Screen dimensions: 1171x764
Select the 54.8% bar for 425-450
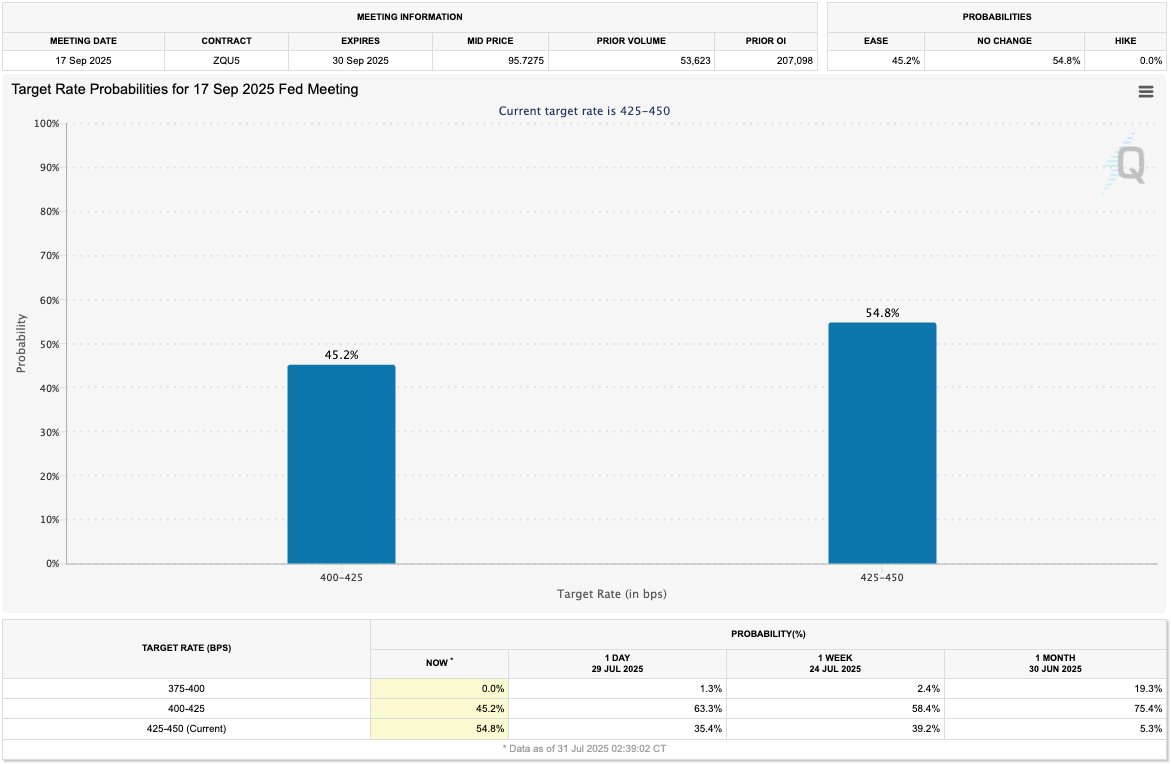pos(882,440)
